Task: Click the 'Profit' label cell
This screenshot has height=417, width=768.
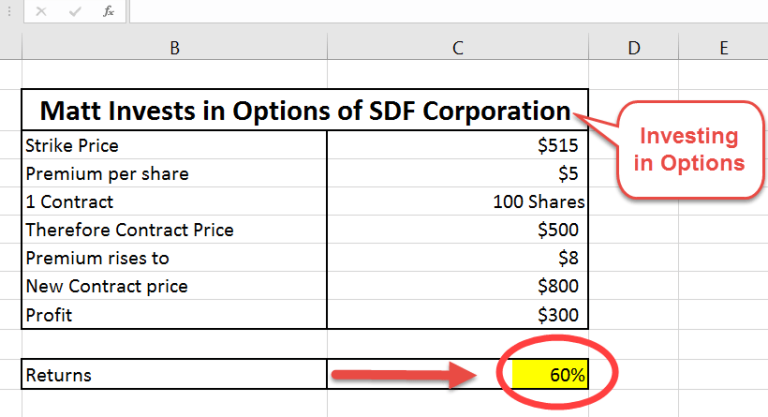Action: point(174,314)
